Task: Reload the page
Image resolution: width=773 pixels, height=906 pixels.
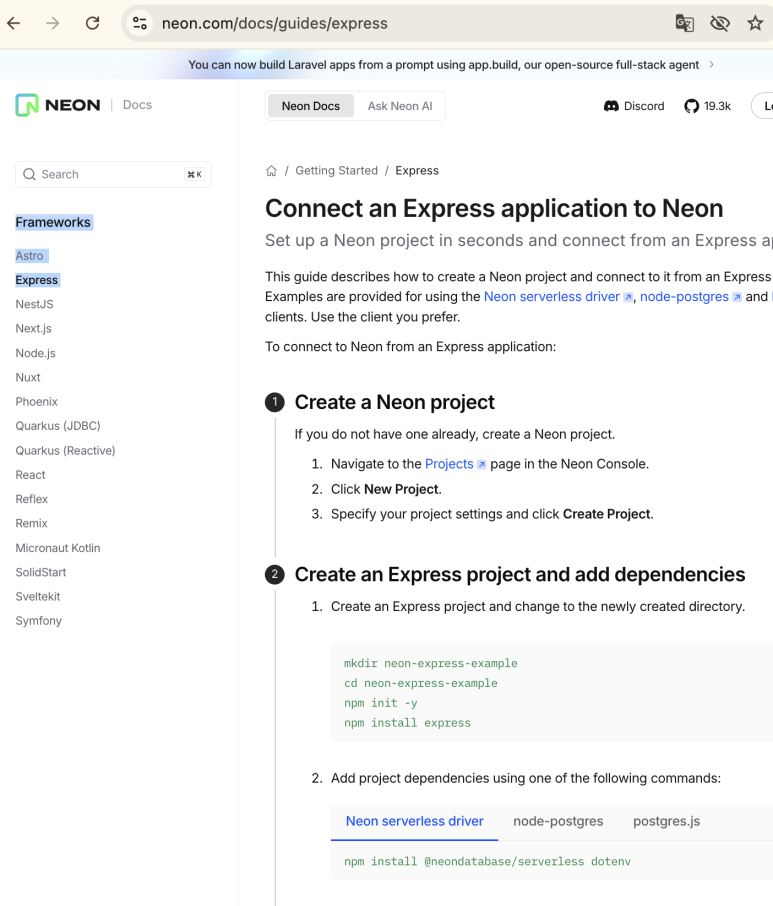Action: pyautogui.click(x=92, y=23)
